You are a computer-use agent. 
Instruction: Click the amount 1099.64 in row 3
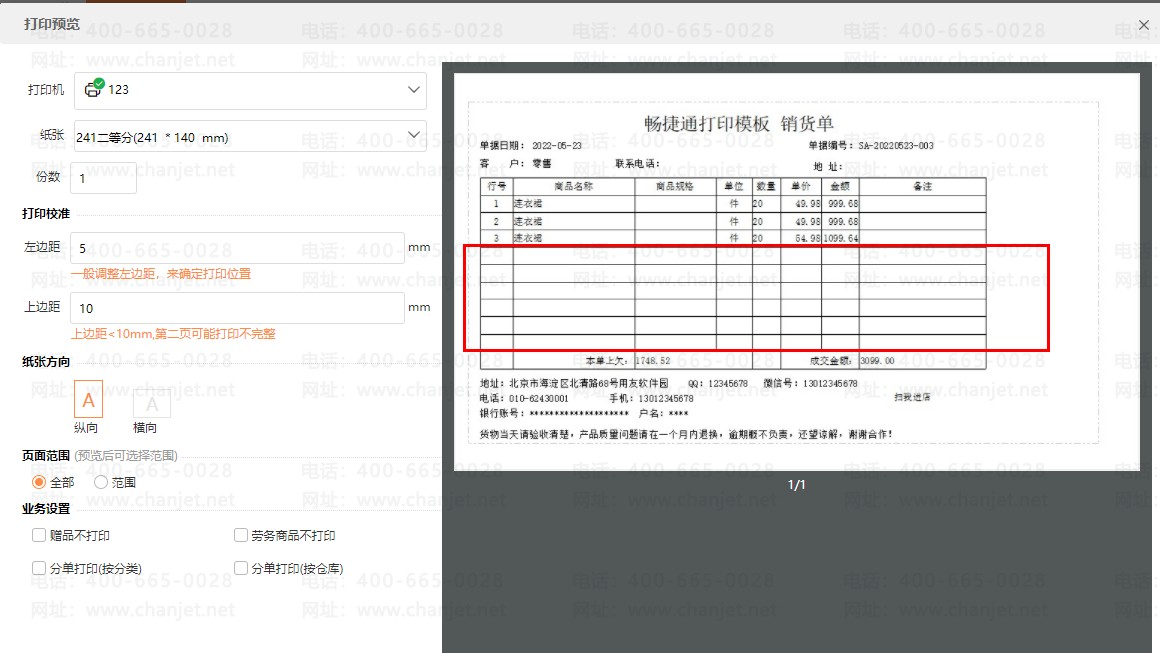840,238
